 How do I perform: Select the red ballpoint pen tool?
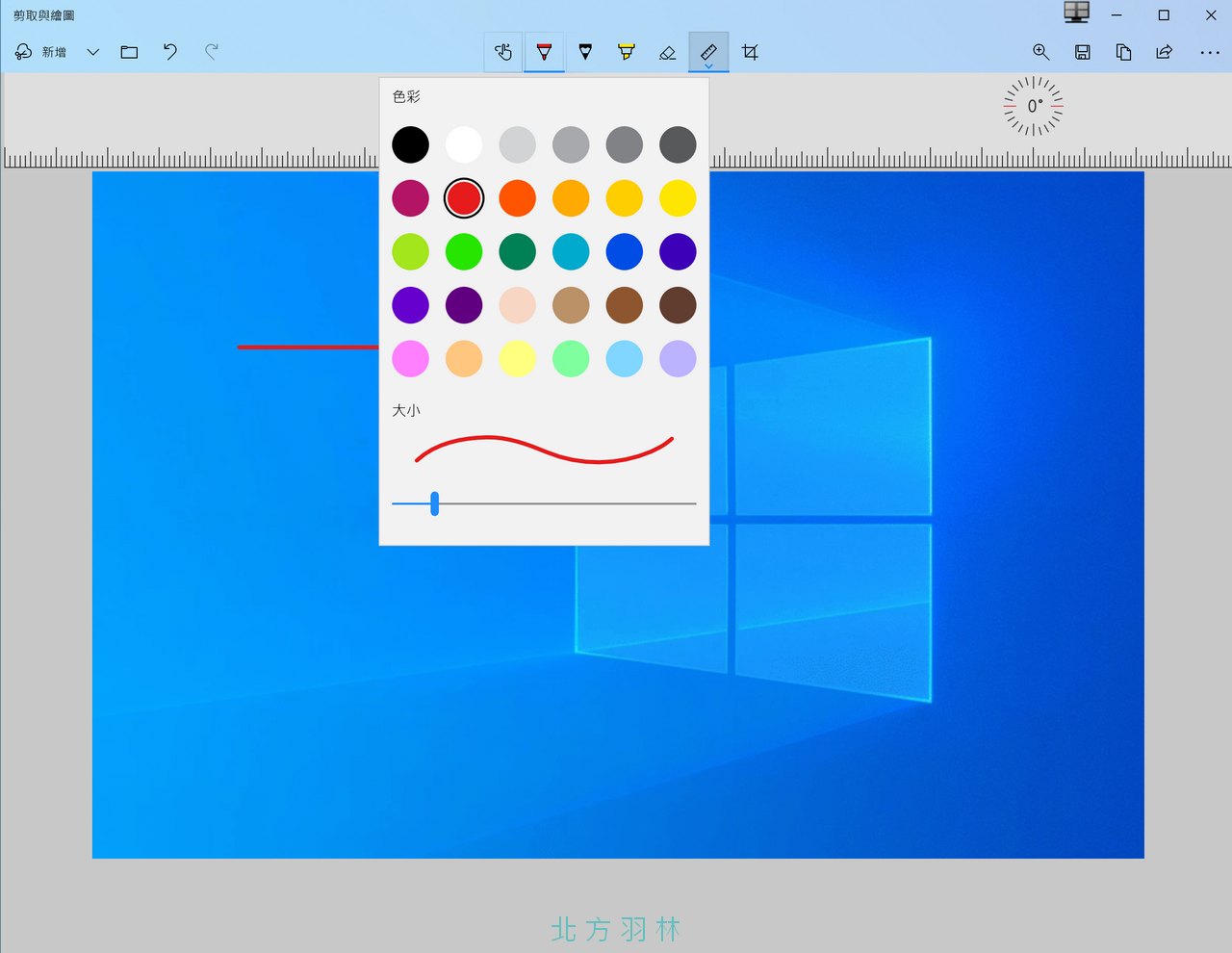(544, 52)
